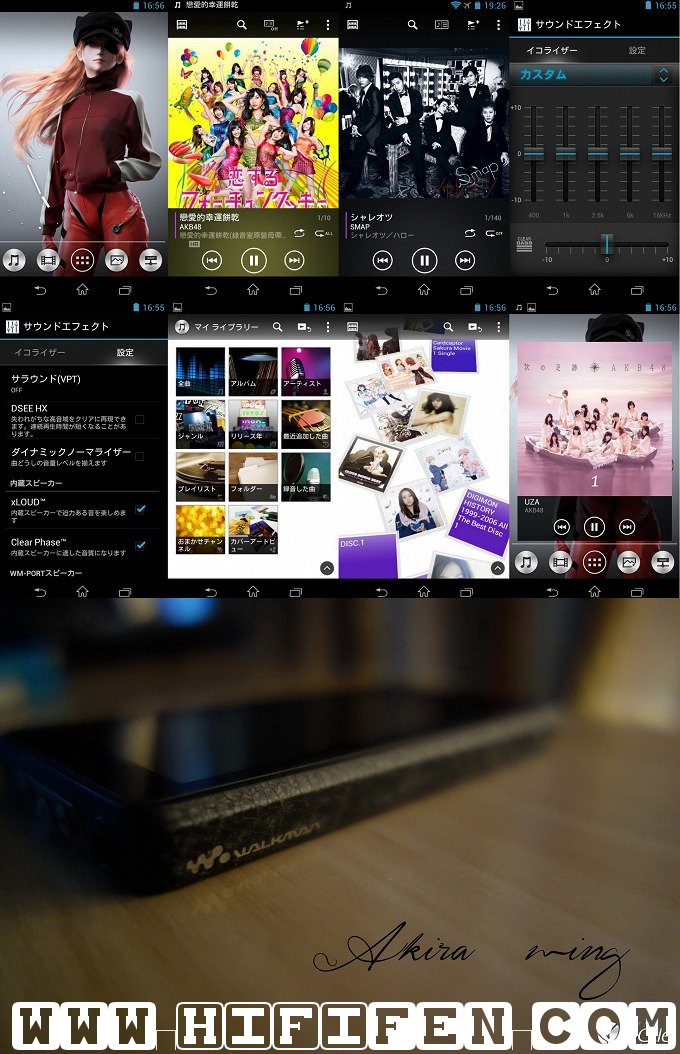Image resolution: width=680 pixels, height=1054 pixels.
Task: Skip to next track in the AKB48 player
Action: click(x=294, y=260)
